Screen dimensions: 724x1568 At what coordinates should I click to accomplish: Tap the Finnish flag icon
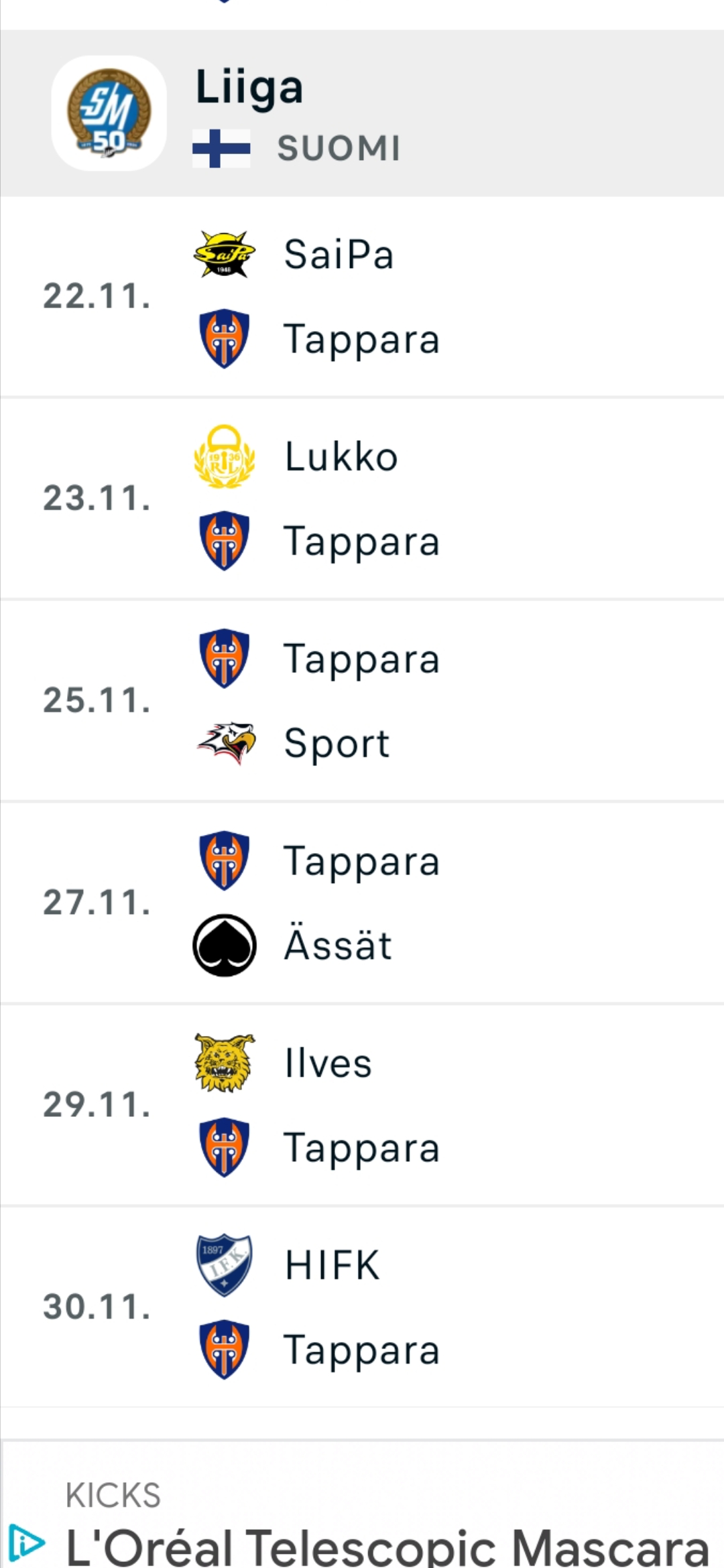[x=221, y=148]
